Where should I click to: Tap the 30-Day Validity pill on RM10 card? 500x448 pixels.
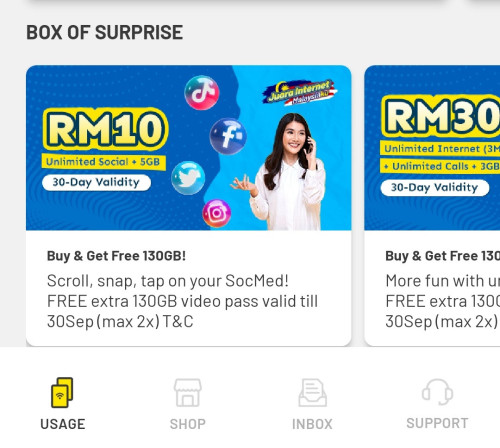96,183
